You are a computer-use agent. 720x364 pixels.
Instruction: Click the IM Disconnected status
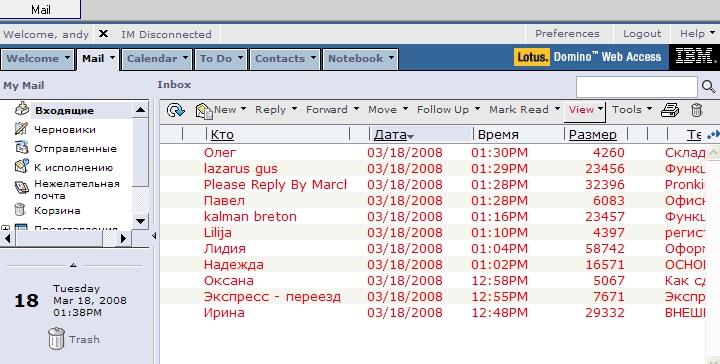coord(166,34)
